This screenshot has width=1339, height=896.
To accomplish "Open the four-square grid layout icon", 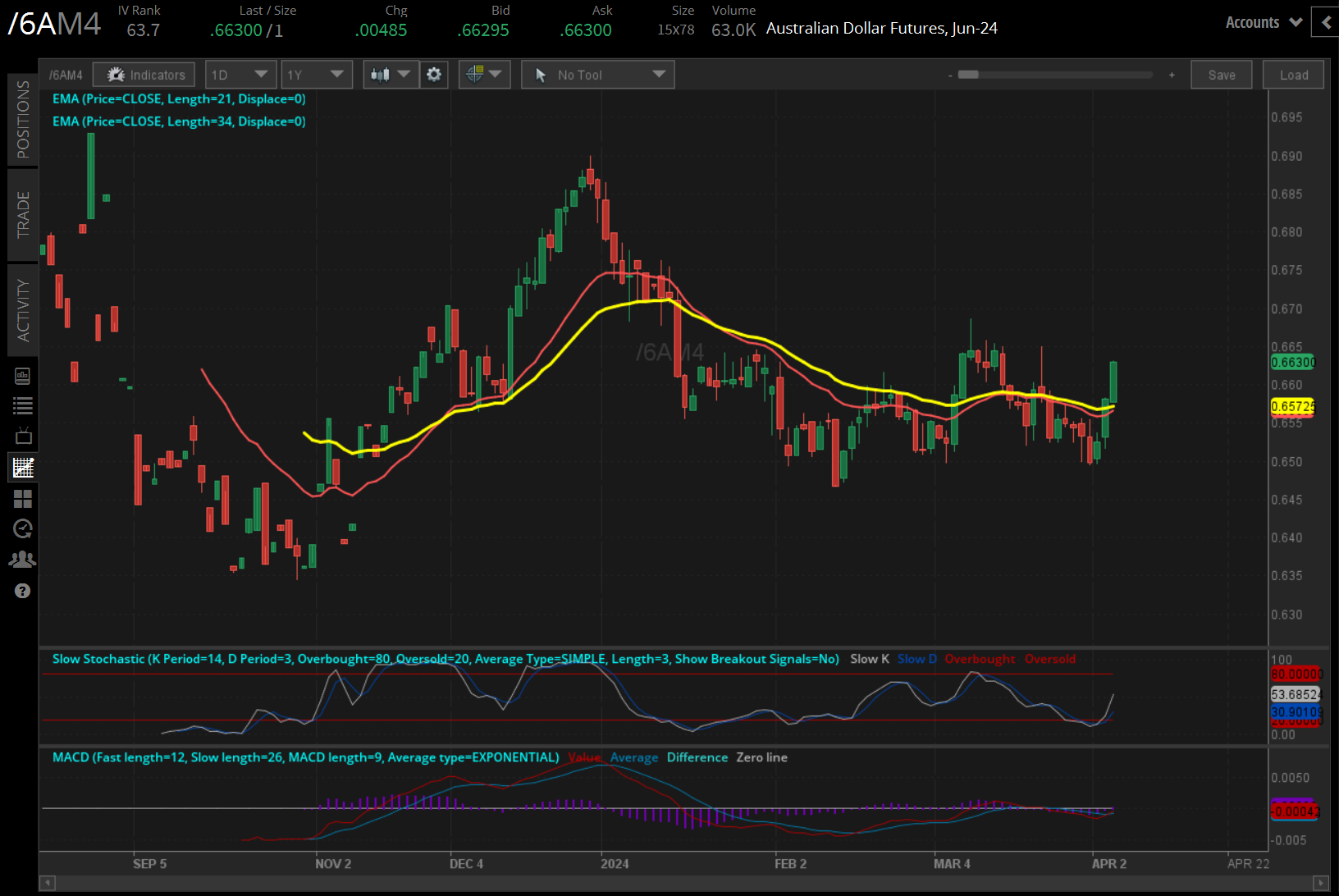I will (x=23, y=498).
